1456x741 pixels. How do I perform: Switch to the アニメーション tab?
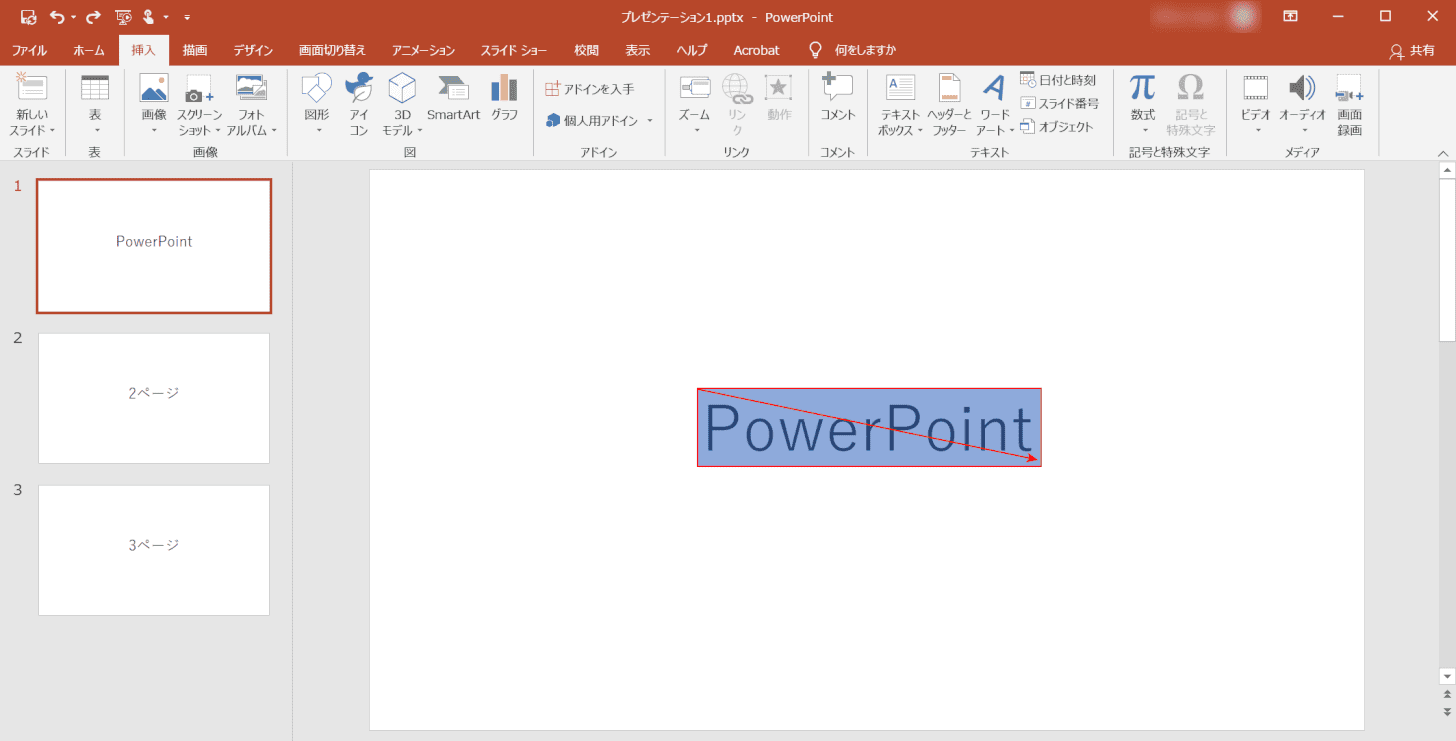[x=423, y=50]
